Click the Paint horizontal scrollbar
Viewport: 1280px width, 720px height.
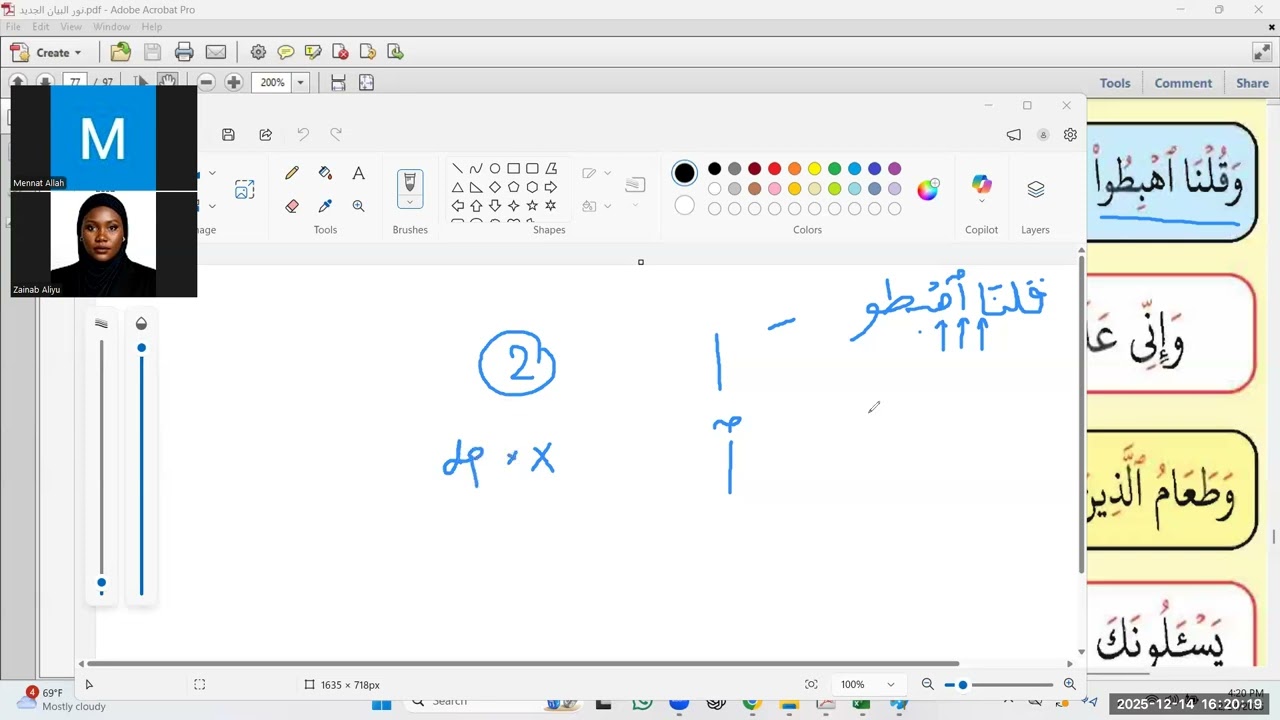(x=523, y=663)
